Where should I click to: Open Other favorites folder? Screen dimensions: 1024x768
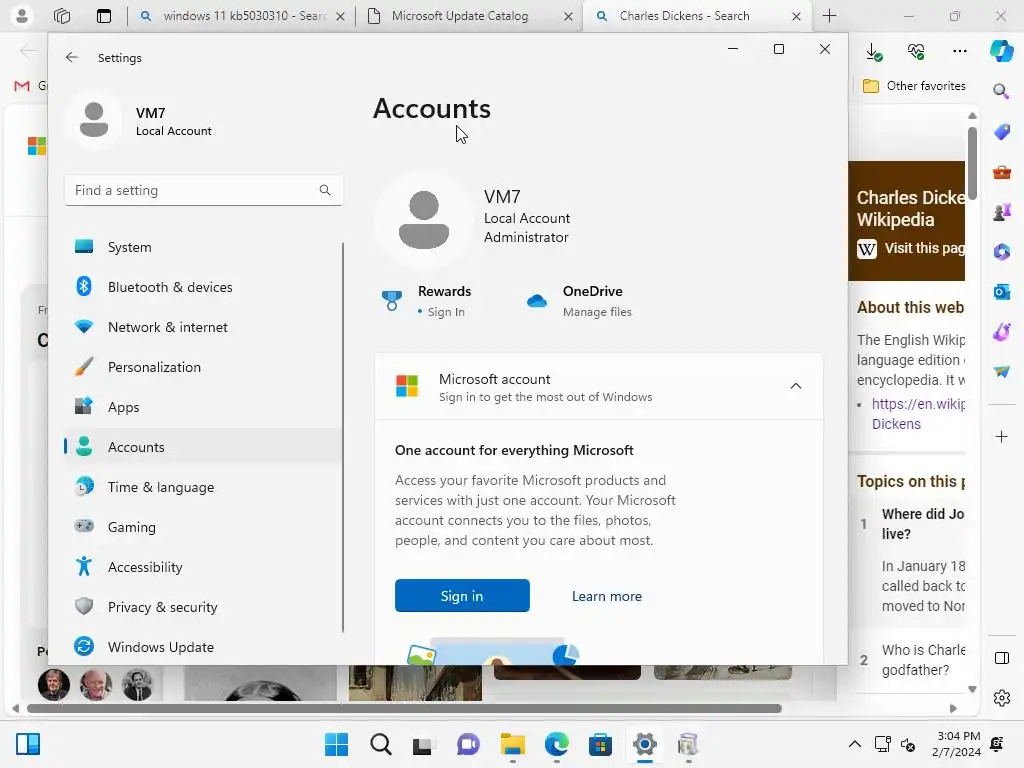914,86
